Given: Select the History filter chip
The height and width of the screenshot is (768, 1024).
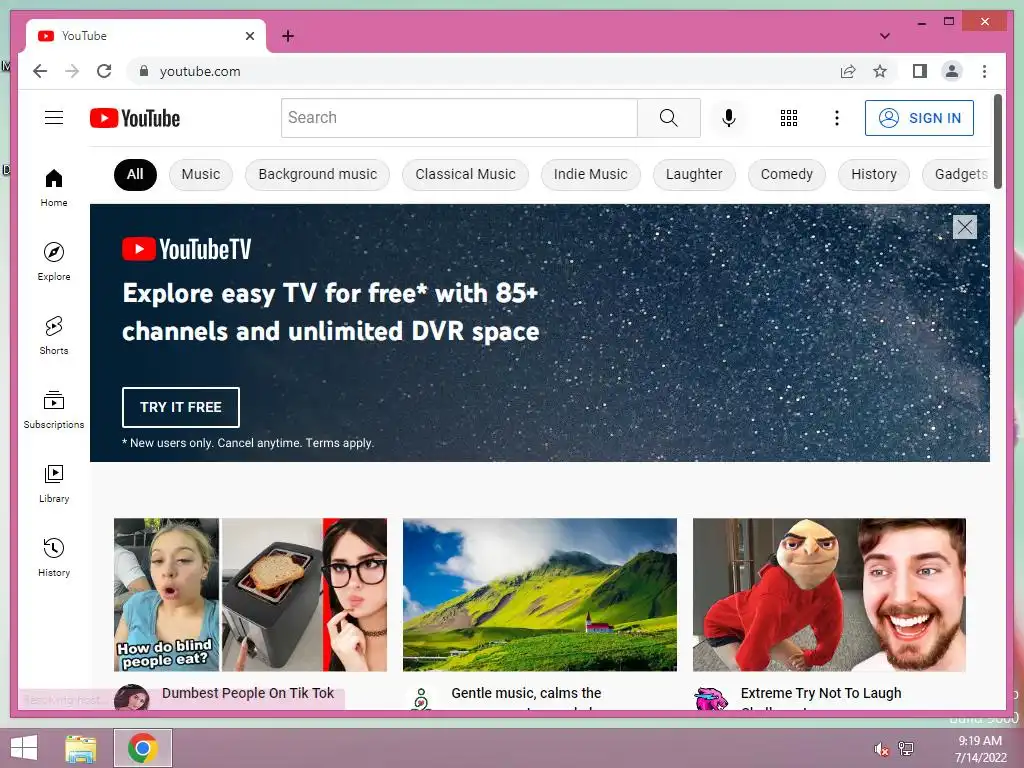Looking at the screenshot, I should pyautogui.click(x=874, y=174).
